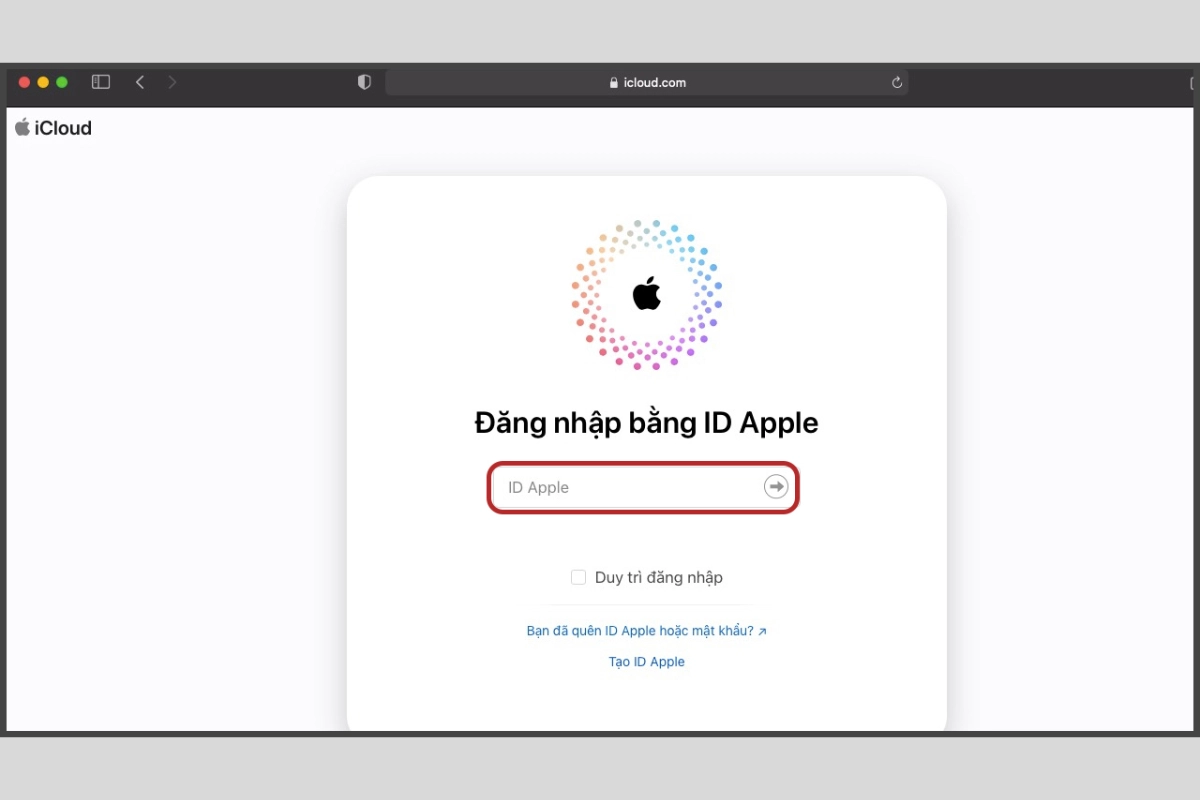Viewport: 1200px width, 800px height.
Task: Click the back navigation arrow
Action: [140, 82]
